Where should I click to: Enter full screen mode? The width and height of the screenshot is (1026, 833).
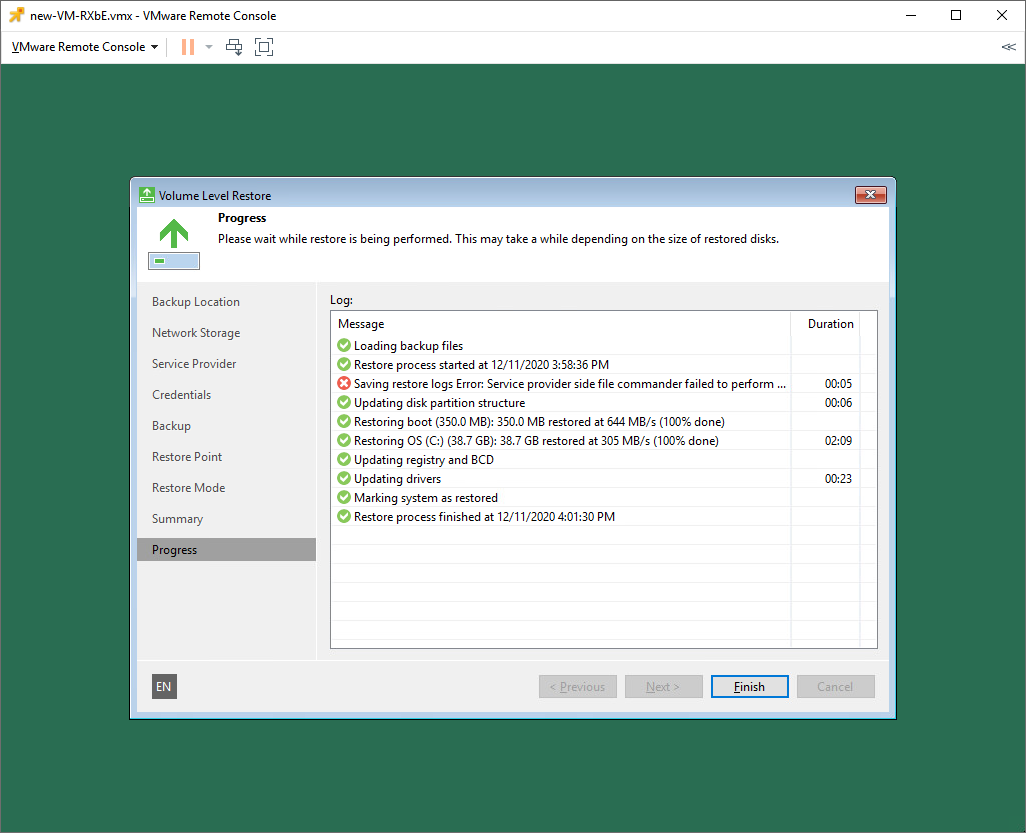[264, 47]
